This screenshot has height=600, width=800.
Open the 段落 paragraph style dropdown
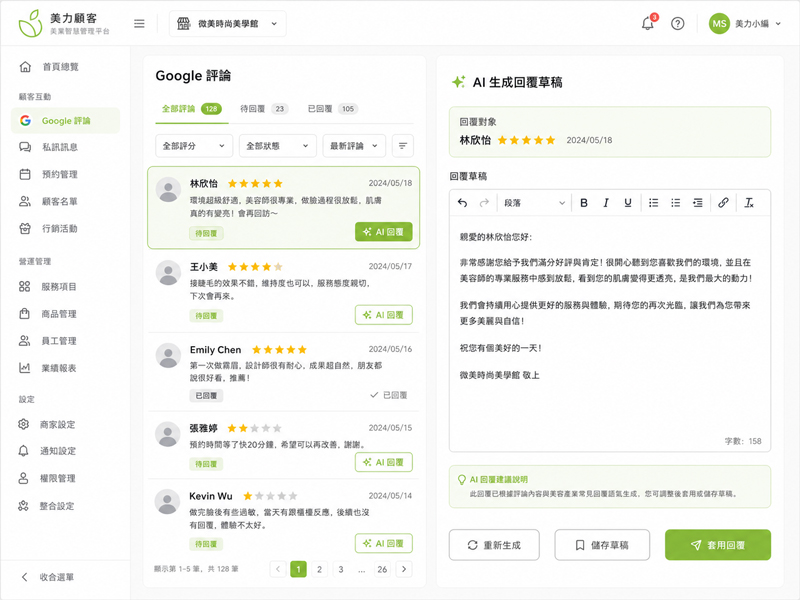(x=534, y=203)
